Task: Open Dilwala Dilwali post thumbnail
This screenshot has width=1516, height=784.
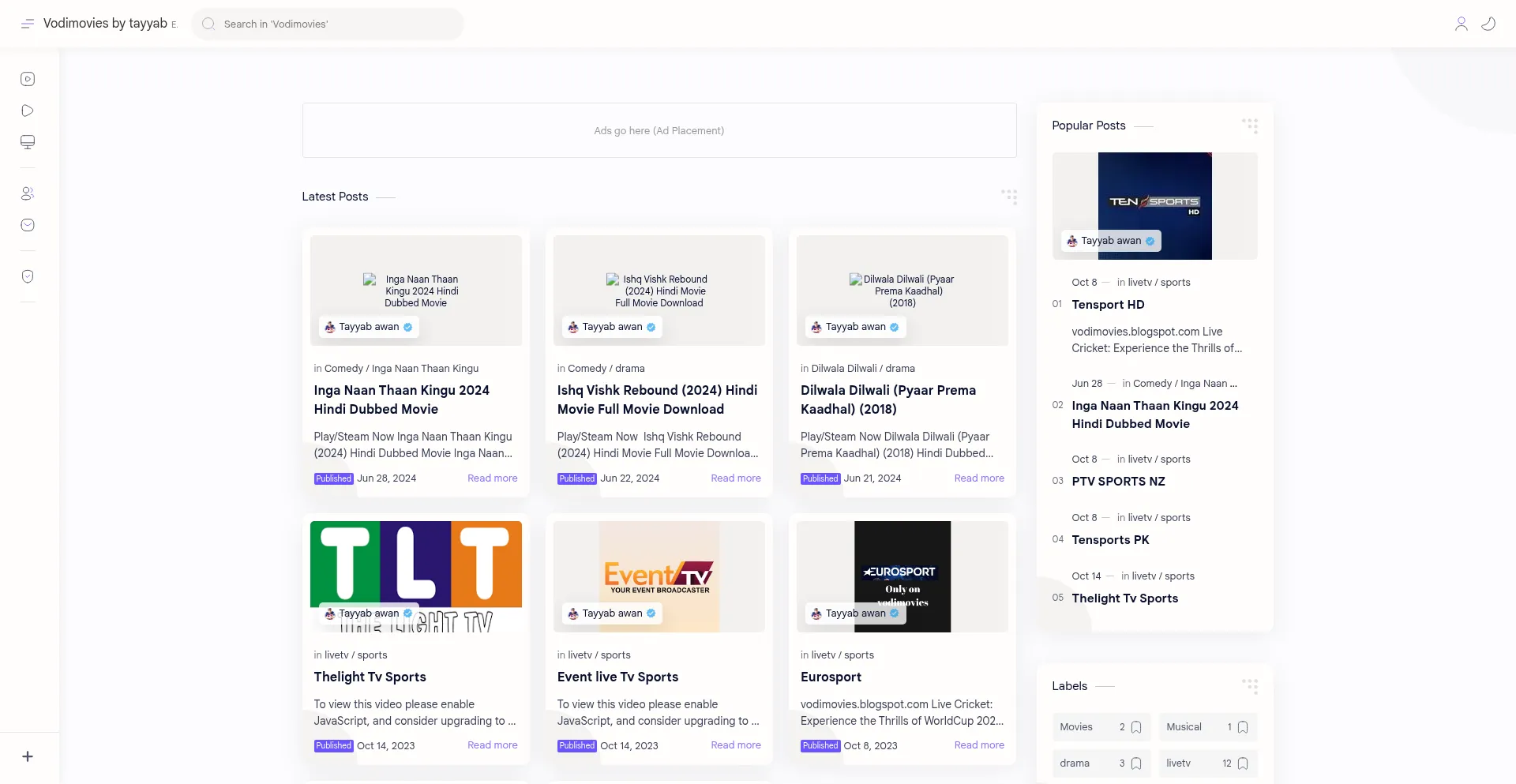Action: coord(902,291)
